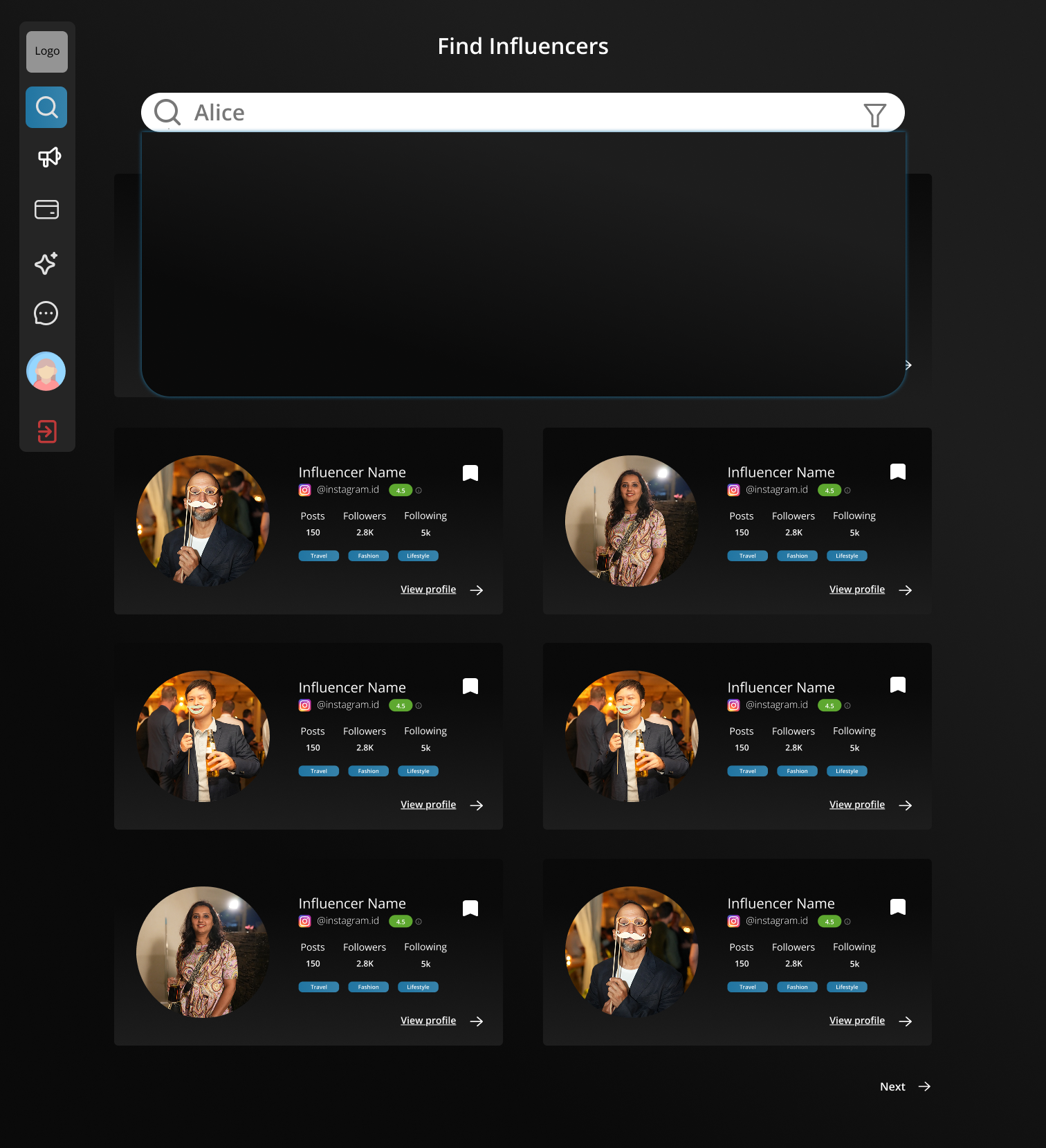The height and width of the screenshot is (1148, 1046).
Task: Click the arrow beside Next
Action: click(924, 1086)
